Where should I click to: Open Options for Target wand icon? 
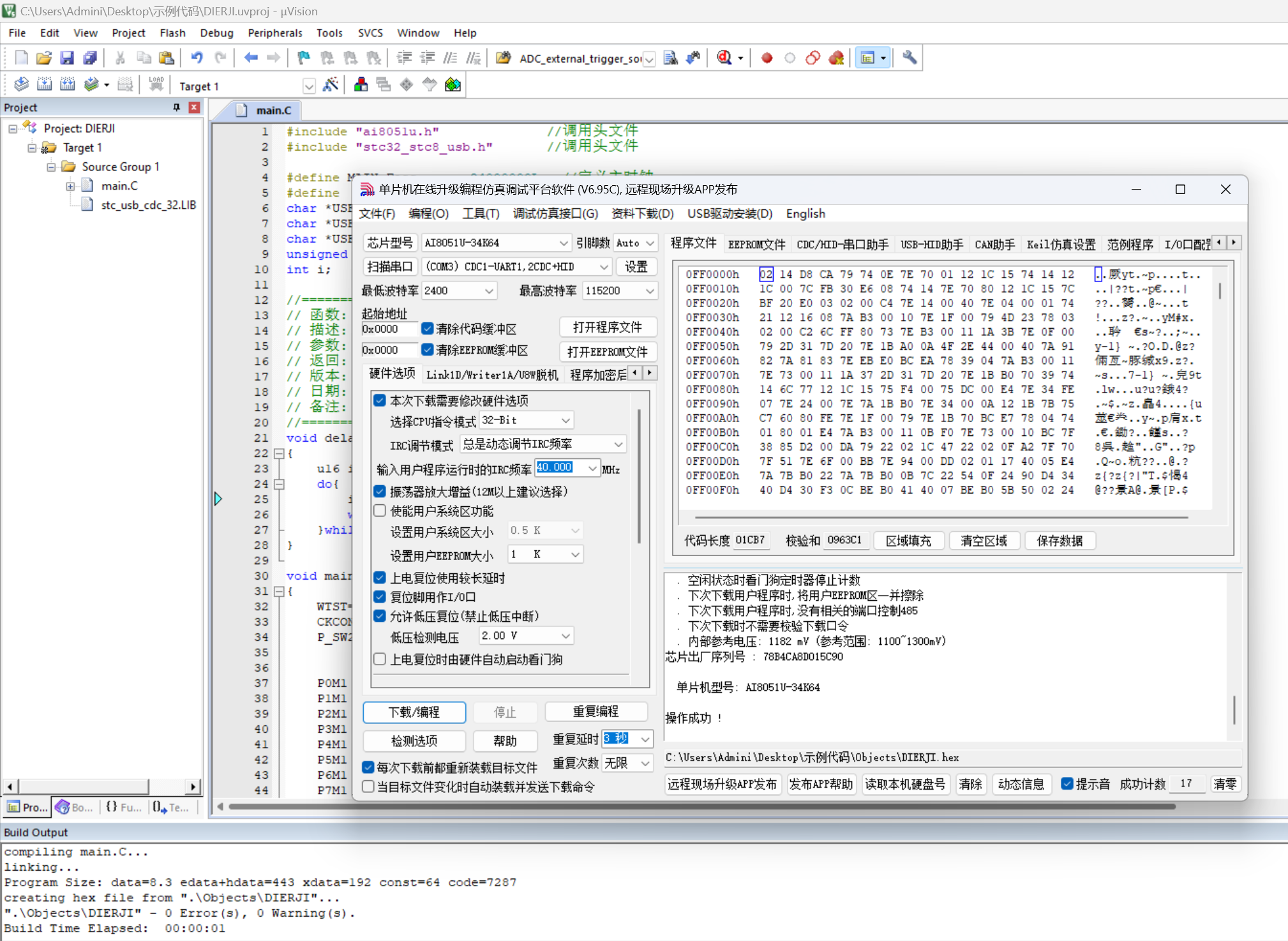click(x=330, y=85)
